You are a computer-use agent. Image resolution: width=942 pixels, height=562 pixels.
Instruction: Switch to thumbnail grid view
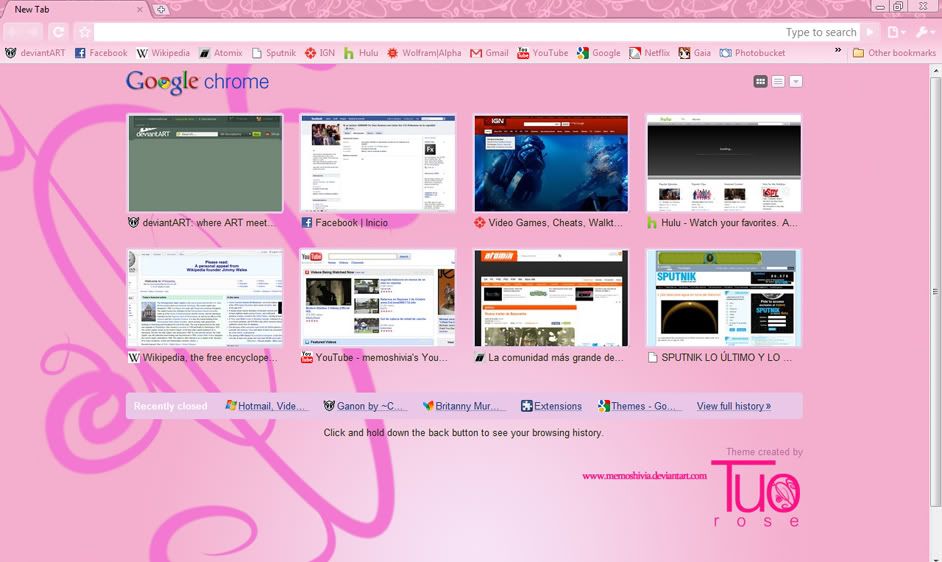click(x=760, y=81)
